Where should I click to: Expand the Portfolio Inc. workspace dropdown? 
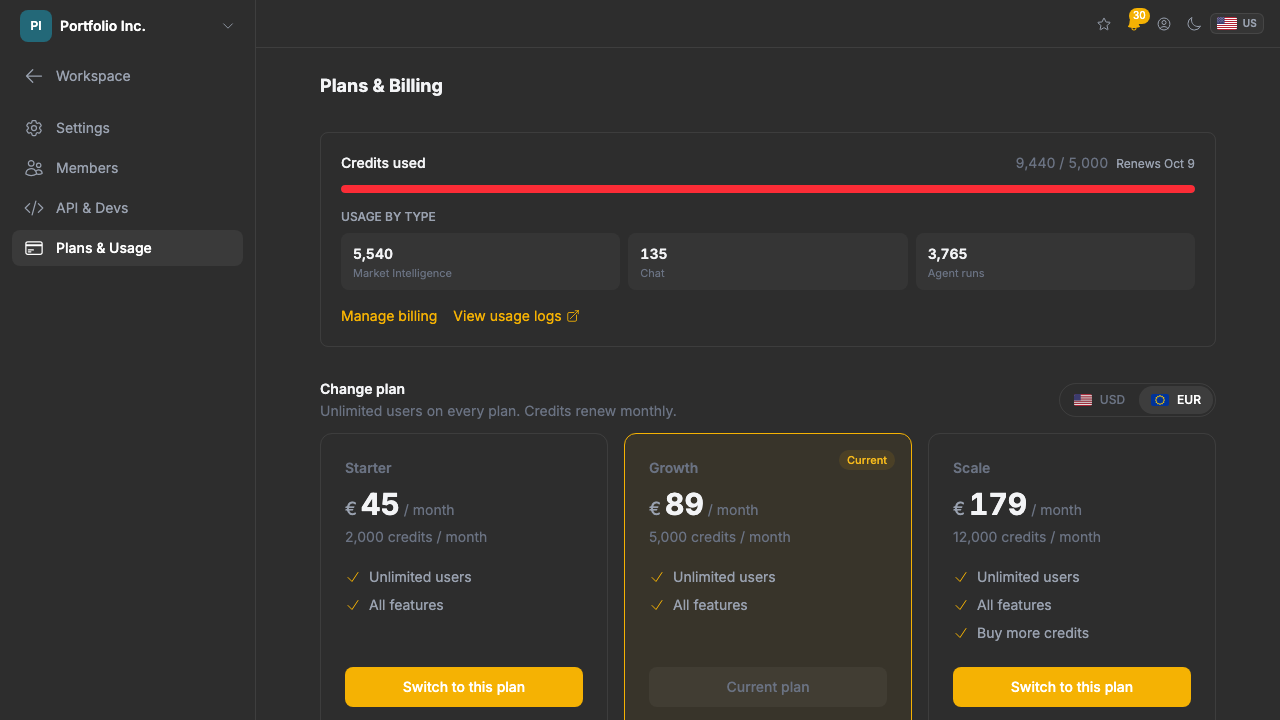tap(228, 26)
